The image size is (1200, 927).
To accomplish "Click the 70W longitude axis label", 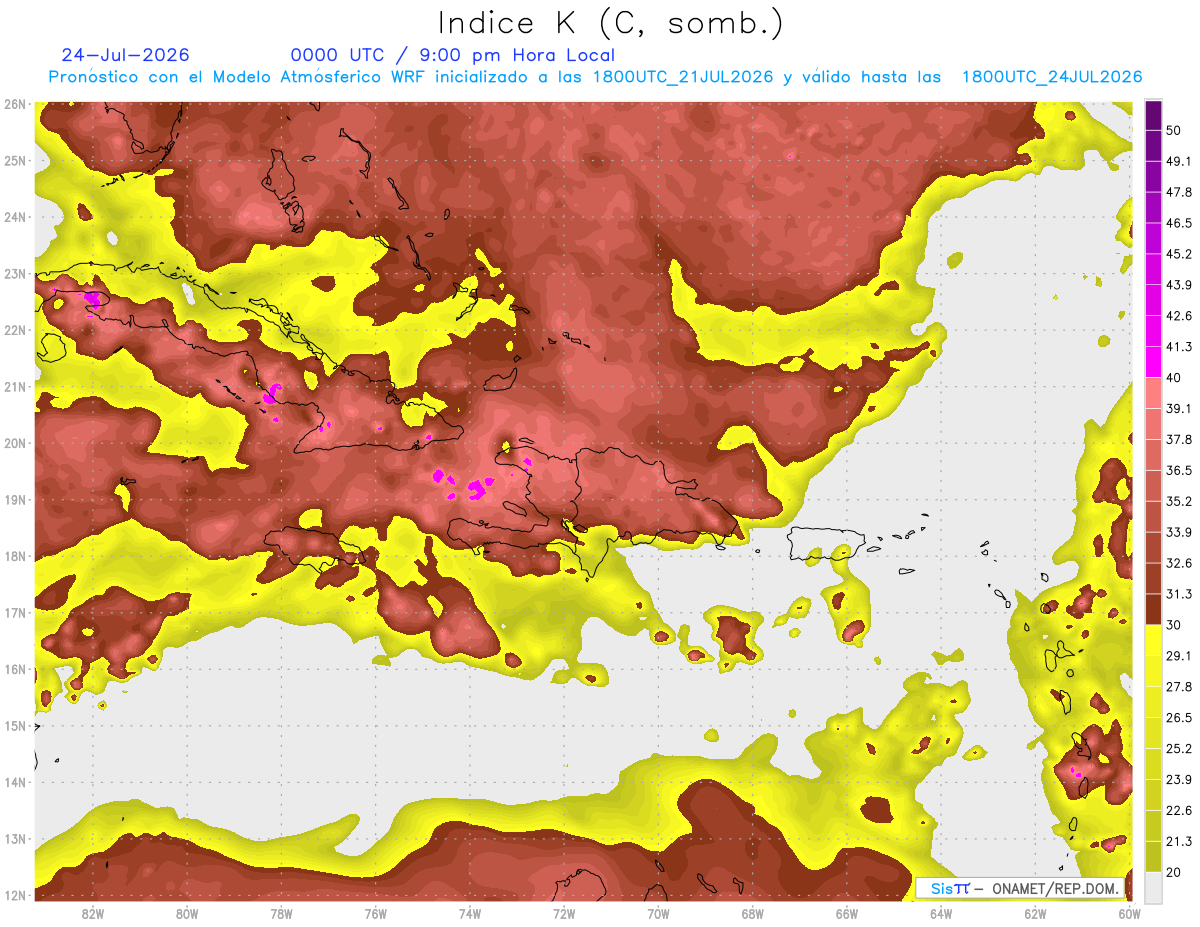I will (658, 914).
